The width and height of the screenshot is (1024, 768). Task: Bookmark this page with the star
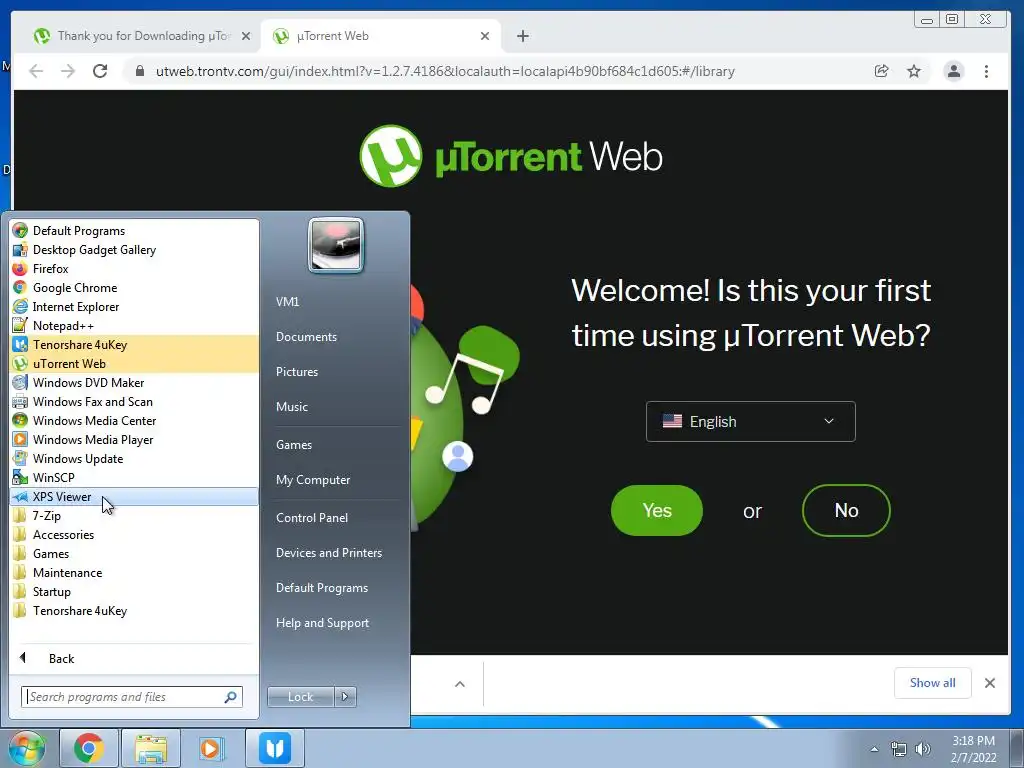914,71
